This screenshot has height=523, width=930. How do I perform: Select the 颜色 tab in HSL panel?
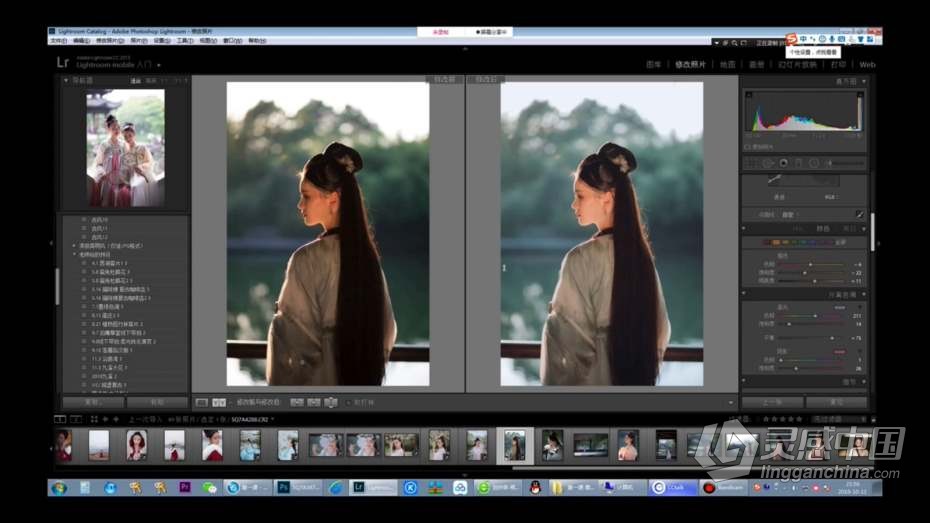tap(823, 228)
